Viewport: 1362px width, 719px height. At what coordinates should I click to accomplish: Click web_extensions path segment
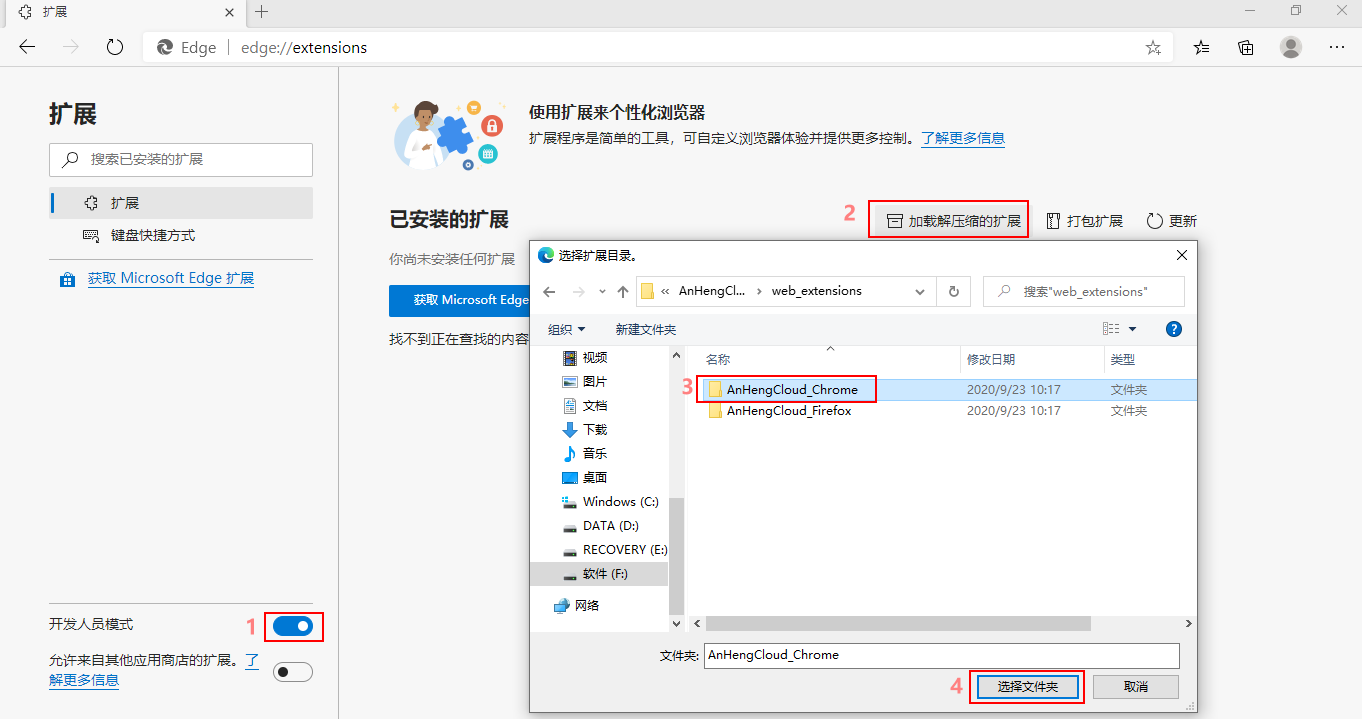(x=816, y=291)
